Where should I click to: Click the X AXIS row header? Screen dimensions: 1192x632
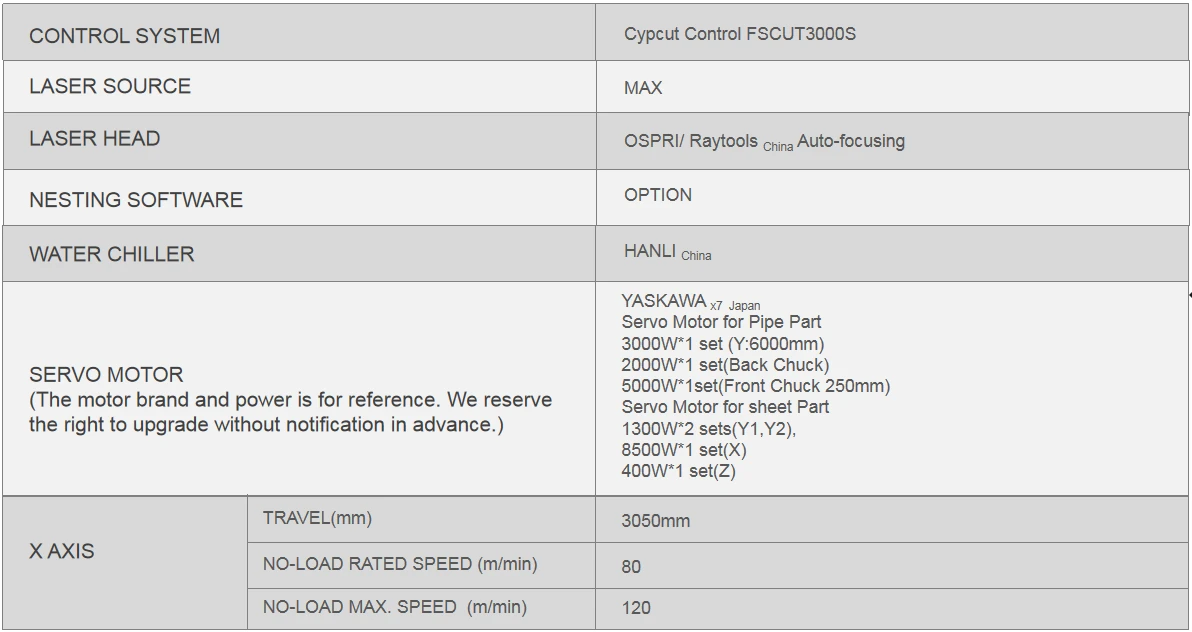62,551
